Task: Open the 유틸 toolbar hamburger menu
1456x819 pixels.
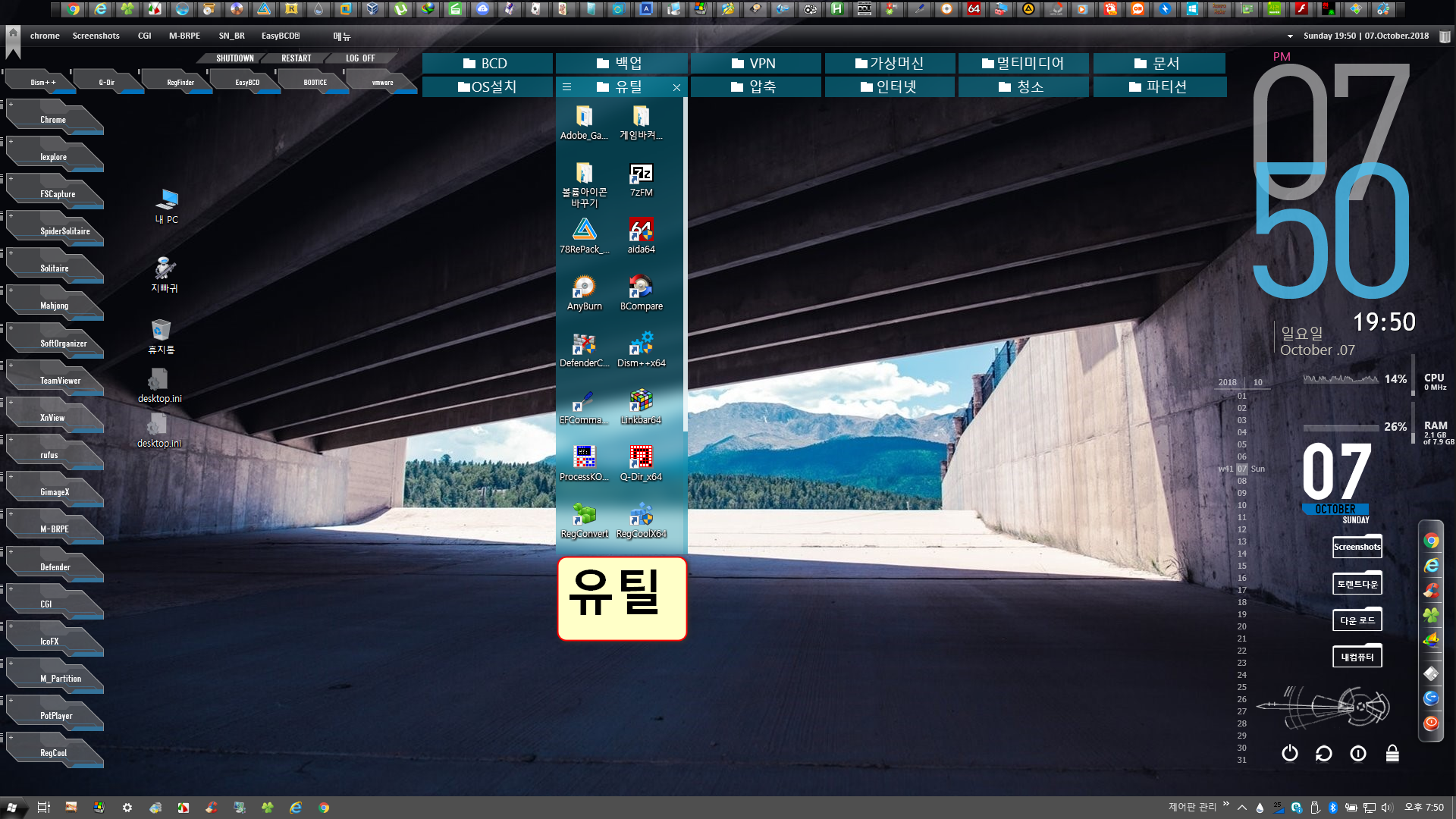Action: tap(566, 87)
